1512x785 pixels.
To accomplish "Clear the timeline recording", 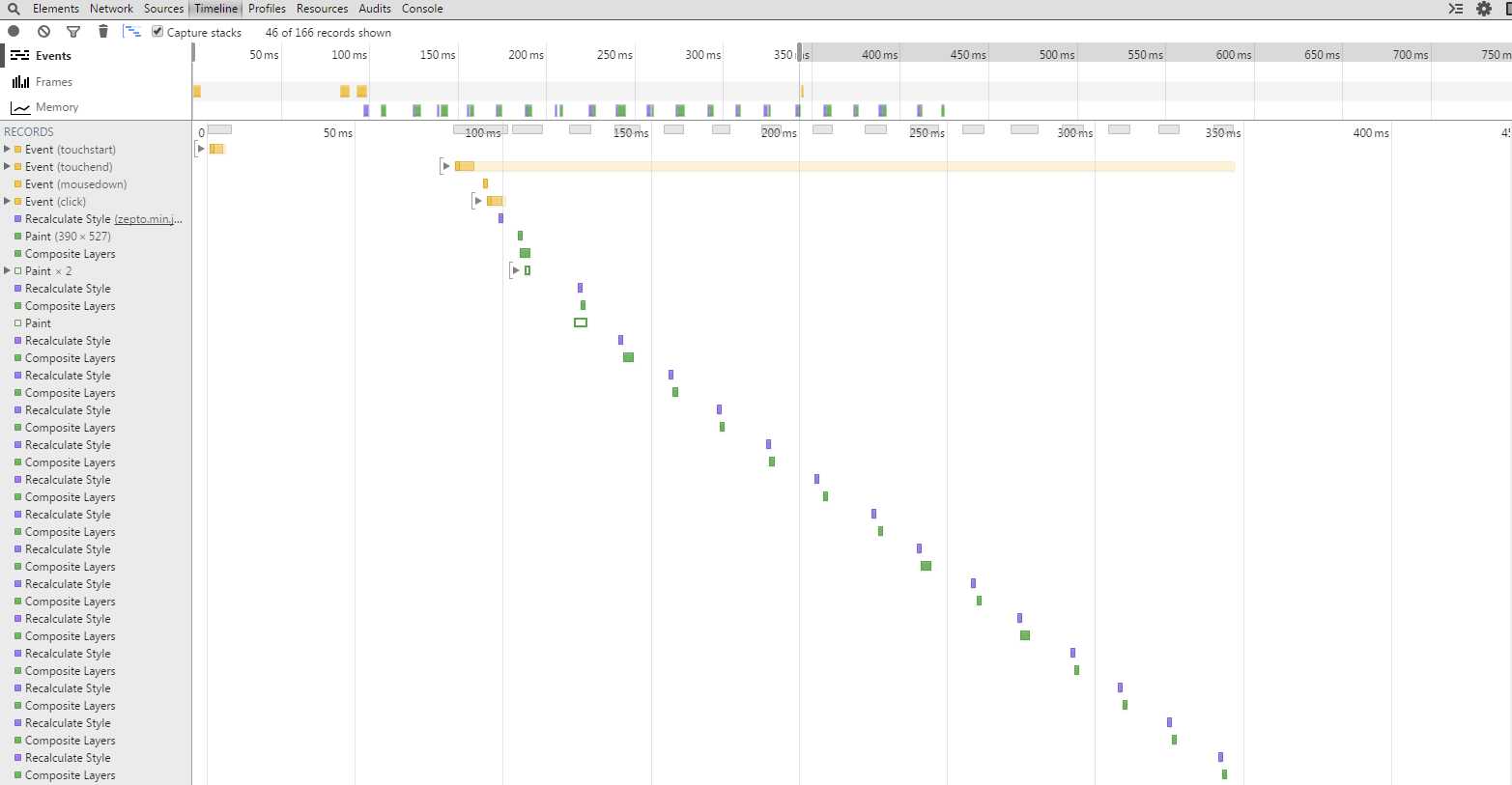I will 43,32.
